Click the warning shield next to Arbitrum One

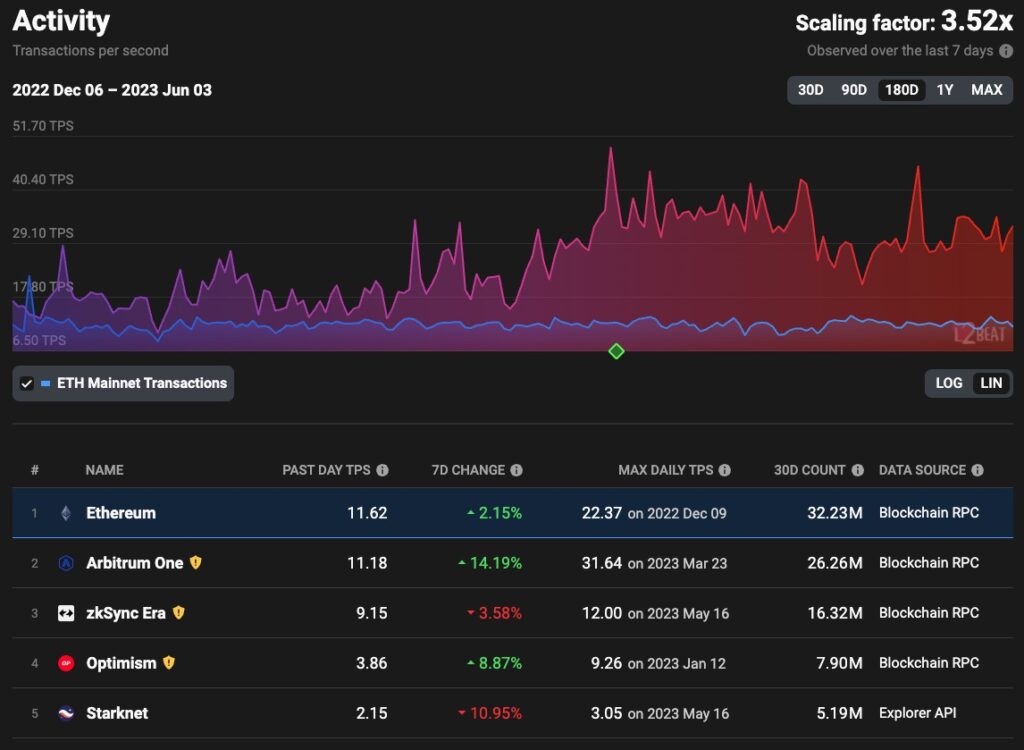[195, 562]
